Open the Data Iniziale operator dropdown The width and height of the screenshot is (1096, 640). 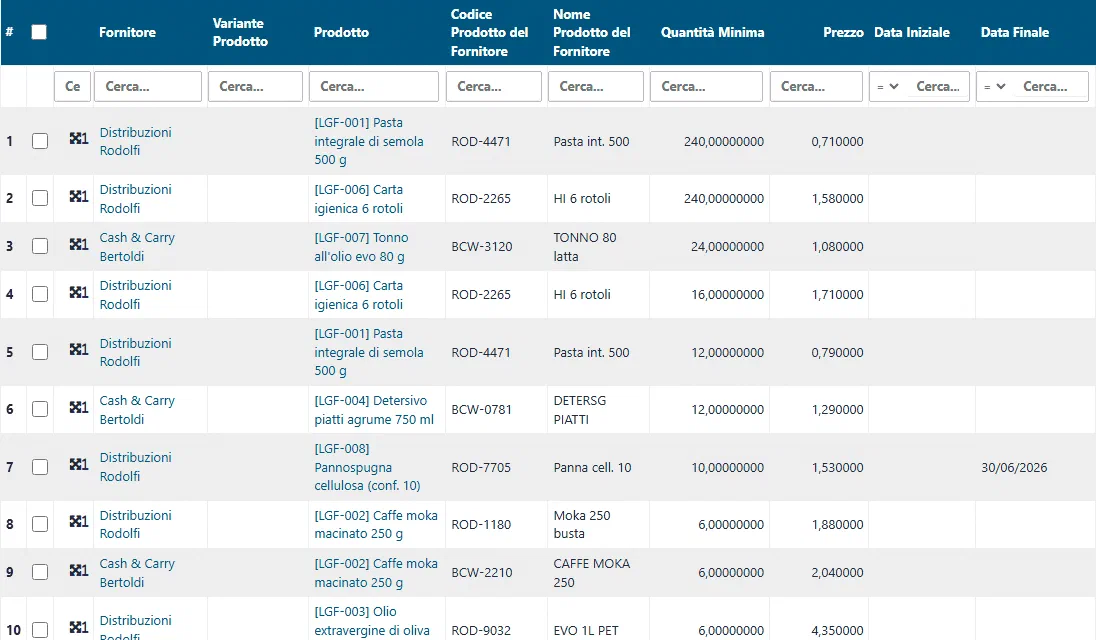[888, 87]
